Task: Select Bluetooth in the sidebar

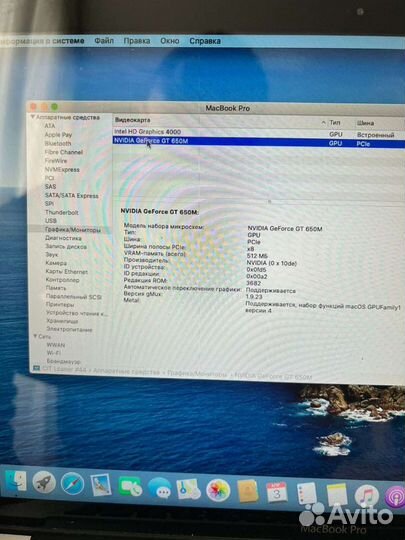Action: [58, 143]
